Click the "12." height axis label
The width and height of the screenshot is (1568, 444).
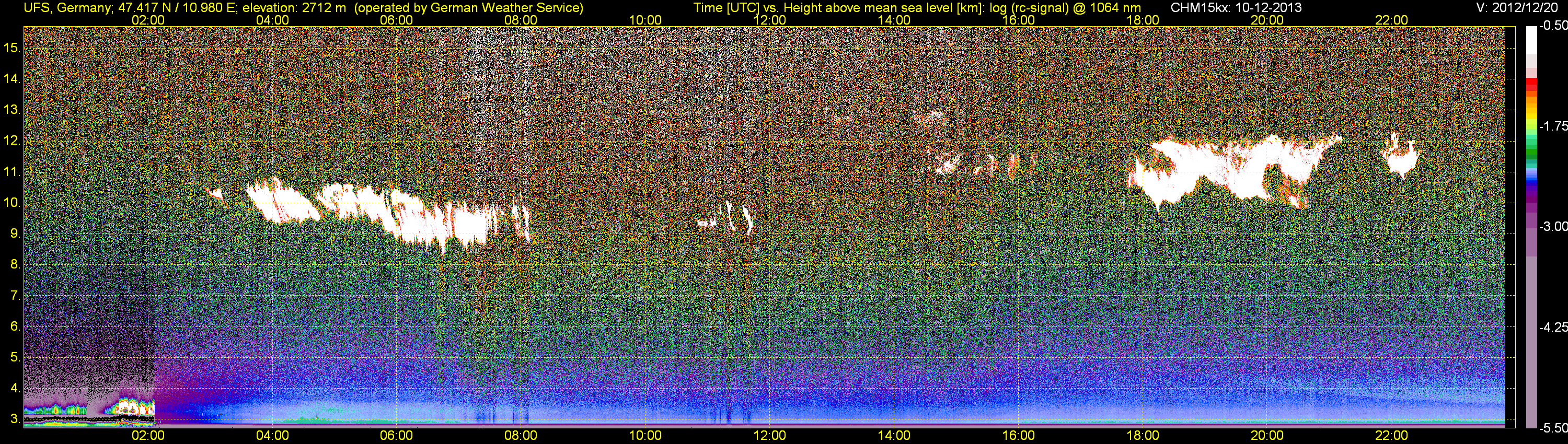coord(13,141)
